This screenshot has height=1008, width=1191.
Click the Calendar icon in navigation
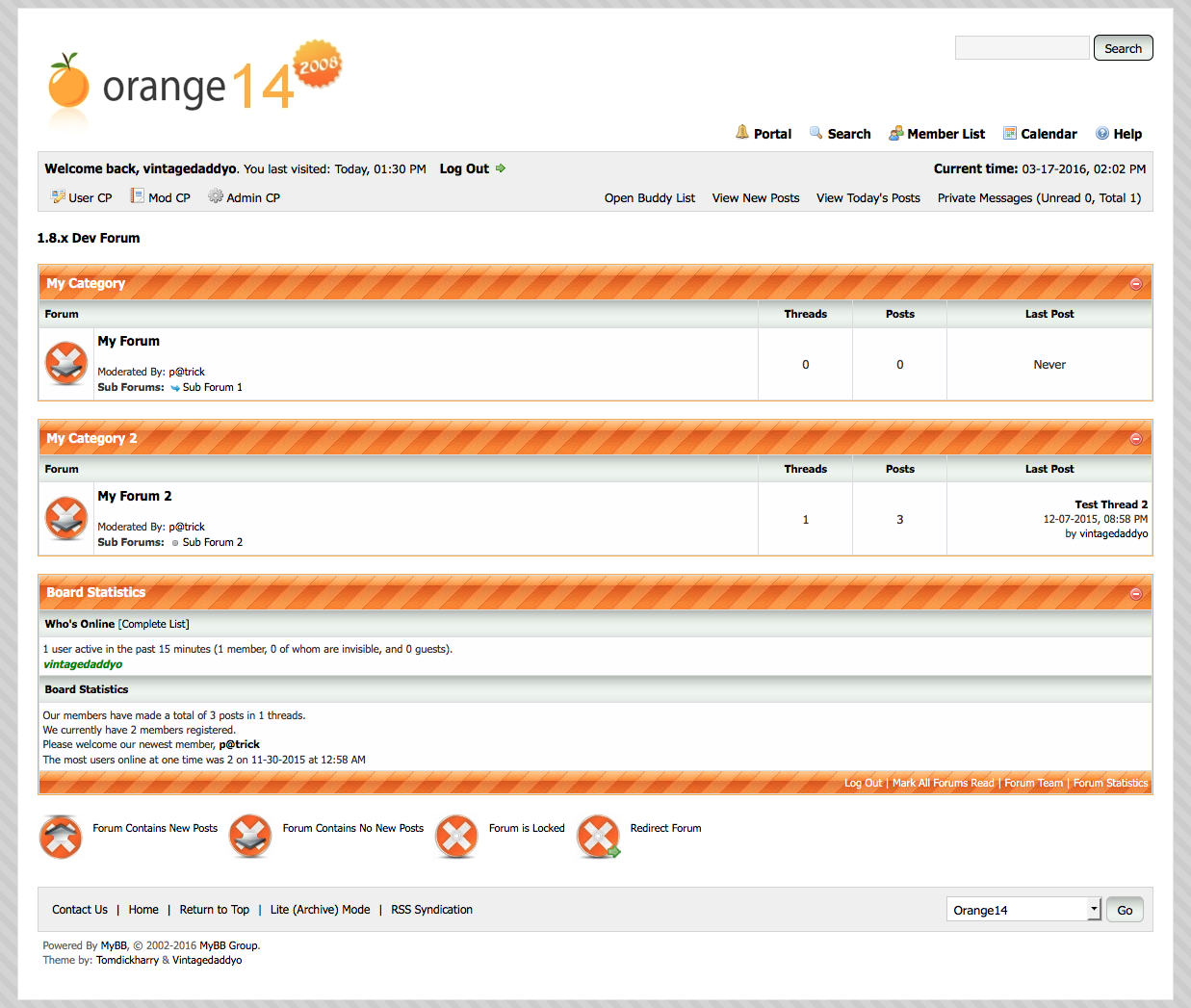click(1010, 134)
